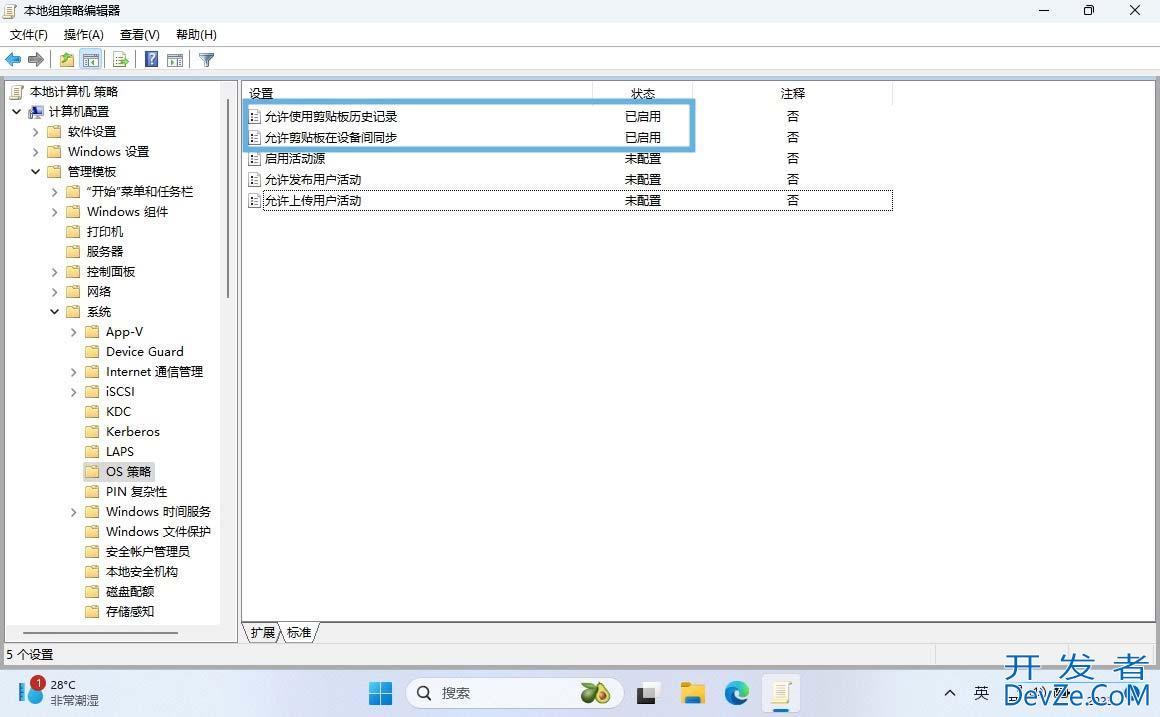Viewport: 1160px width, 717px height.
Task: Collapse the 计算机配置 tree node
Action: click(x=16, y=112)
